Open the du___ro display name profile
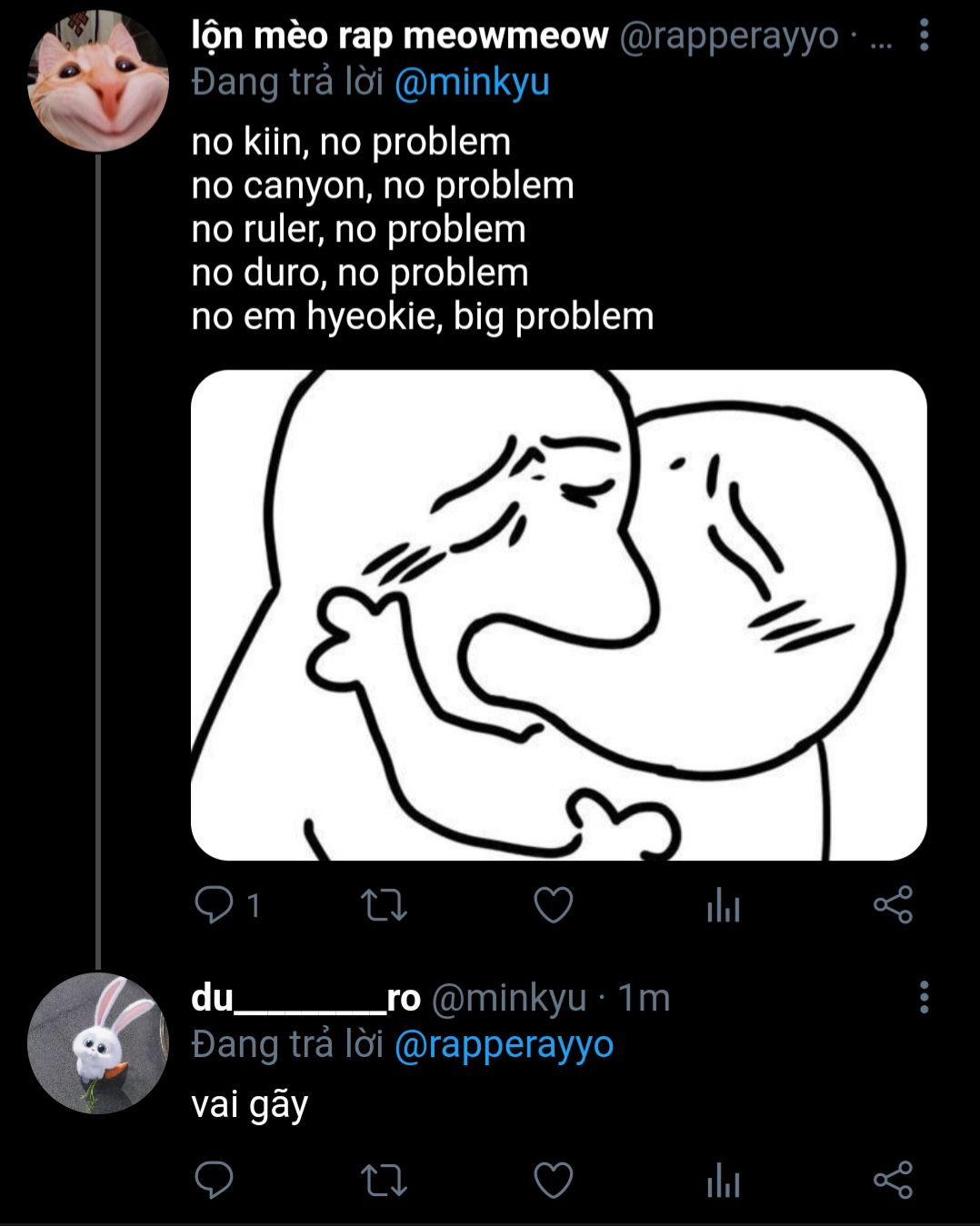This screenshot has width=980, height=1226. (305, 998)
